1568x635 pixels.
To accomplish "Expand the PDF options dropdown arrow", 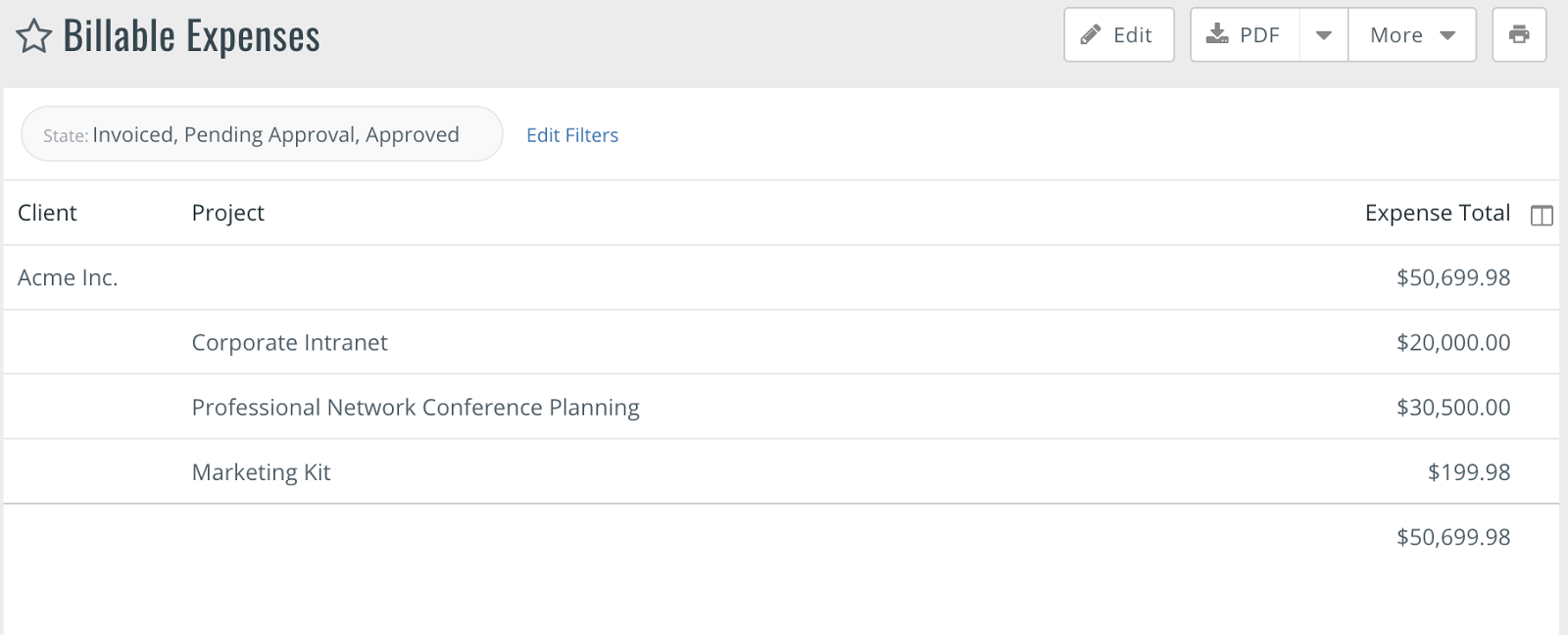I will [x=1324, y=35].
